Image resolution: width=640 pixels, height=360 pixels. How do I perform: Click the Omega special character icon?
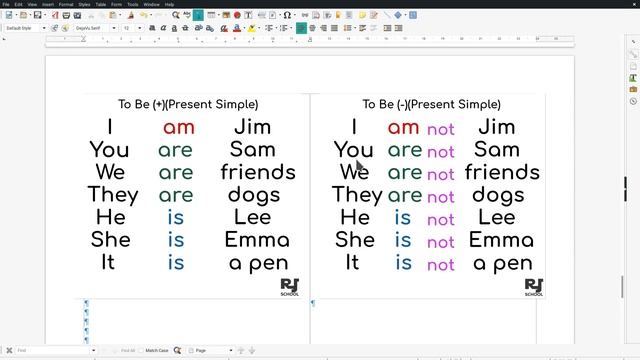pyautogui.click(x=287, y=15)
